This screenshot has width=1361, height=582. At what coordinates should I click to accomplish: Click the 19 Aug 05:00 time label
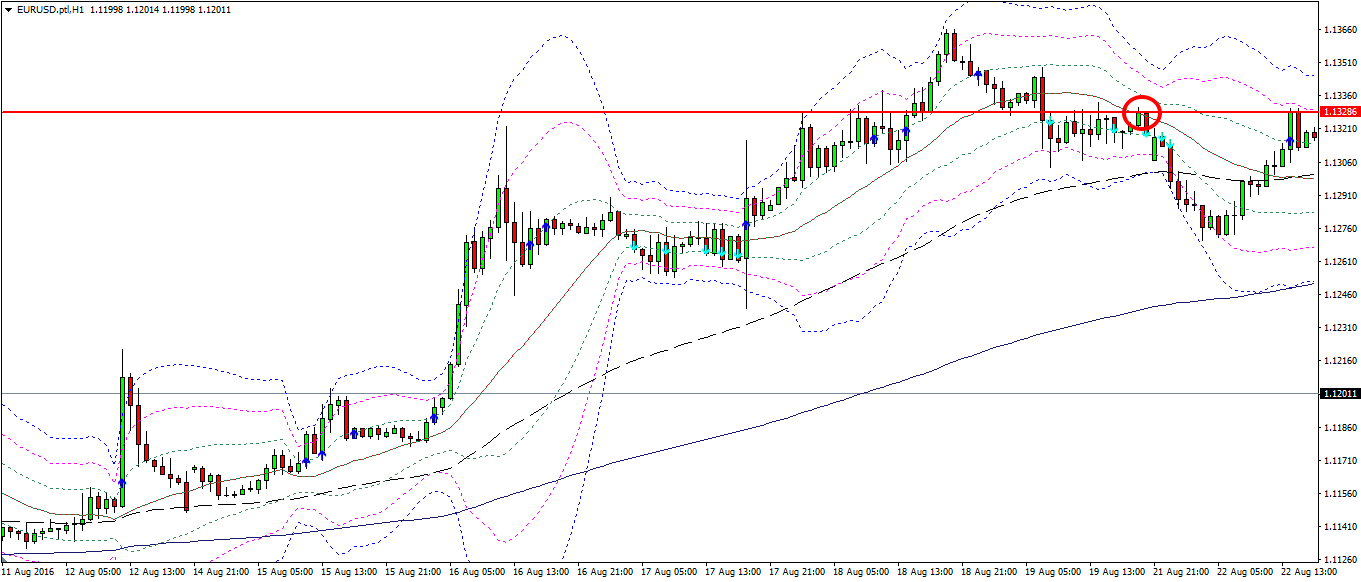1052,573
